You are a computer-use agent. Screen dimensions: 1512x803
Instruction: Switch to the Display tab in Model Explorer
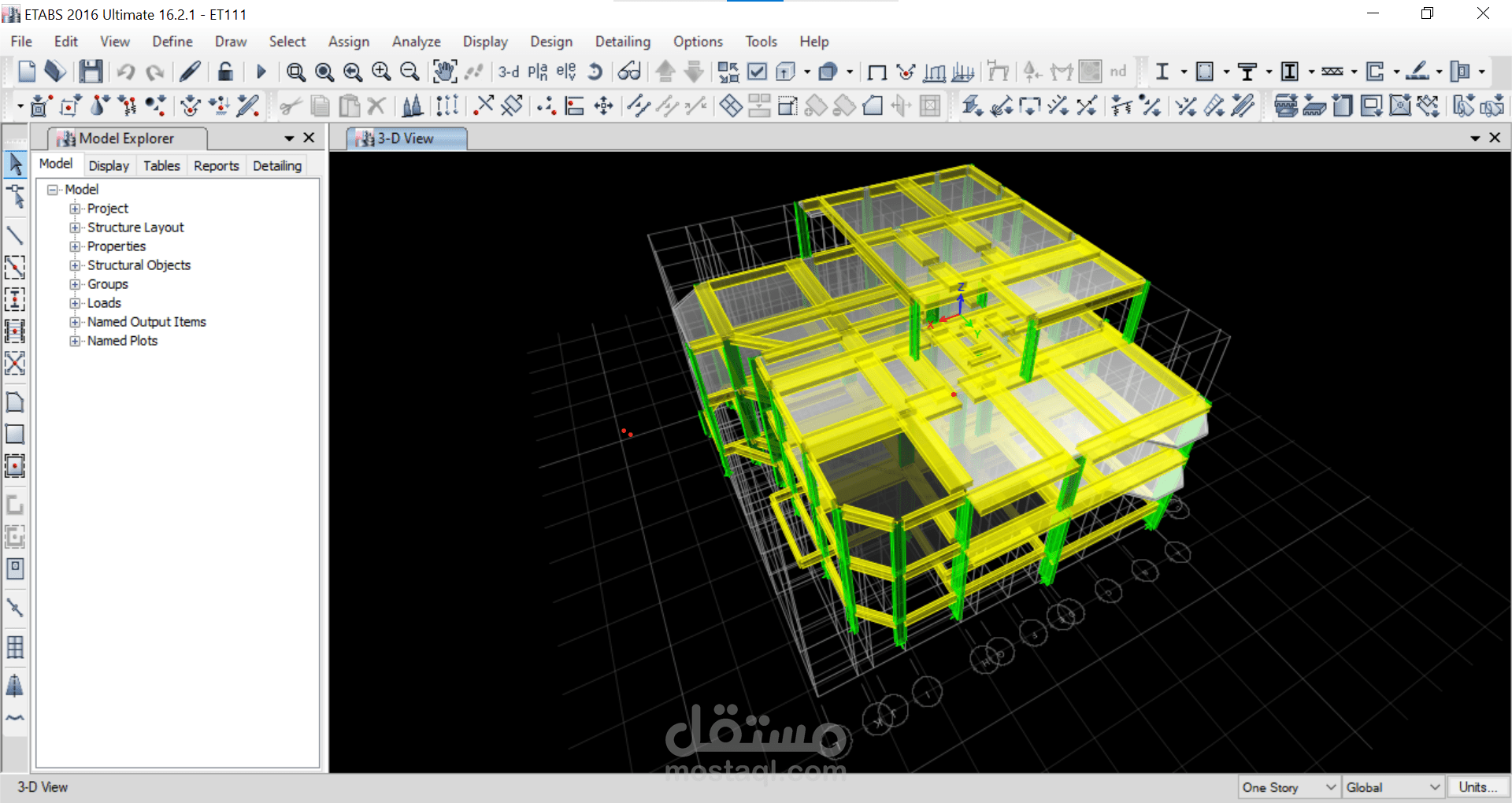point(109,165)
